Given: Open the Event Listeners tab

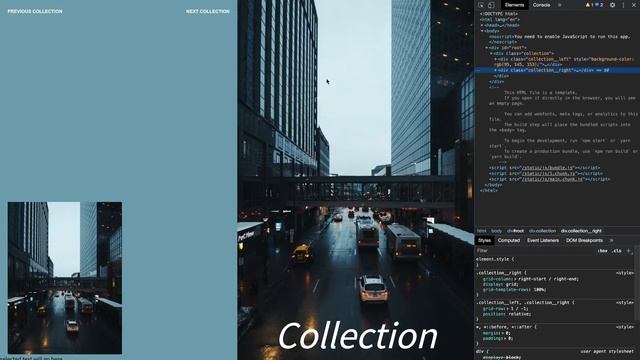Looking at the screenshot, I should point(542,240).
